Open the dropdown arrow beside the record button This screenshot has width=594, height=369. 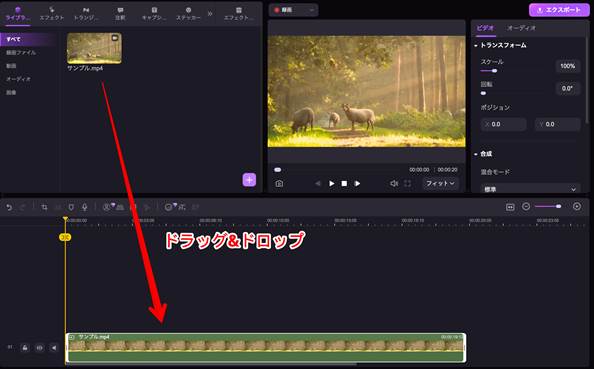click(x=312, y=10)
